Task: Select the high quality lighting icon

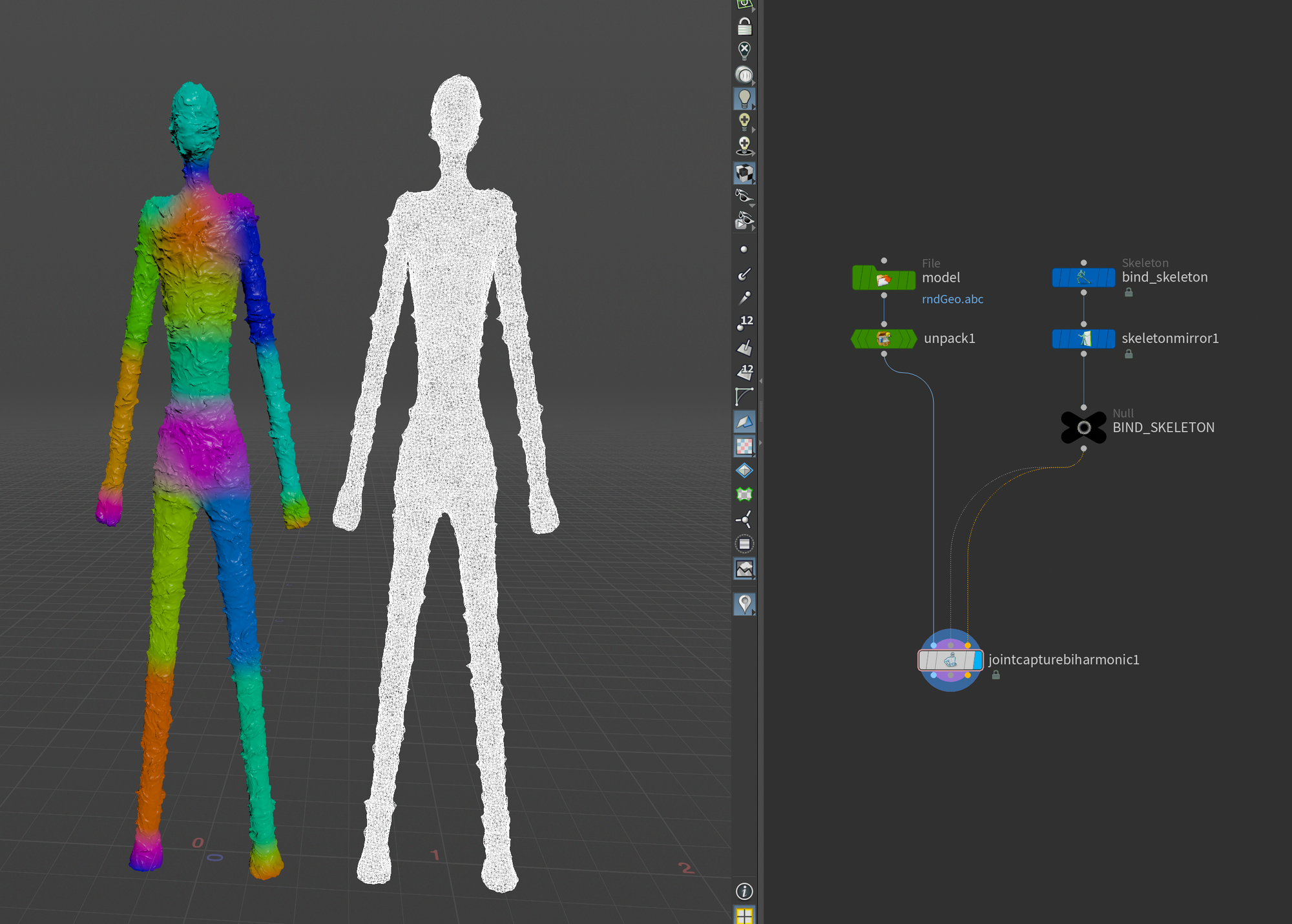Action: pos(744,121)
